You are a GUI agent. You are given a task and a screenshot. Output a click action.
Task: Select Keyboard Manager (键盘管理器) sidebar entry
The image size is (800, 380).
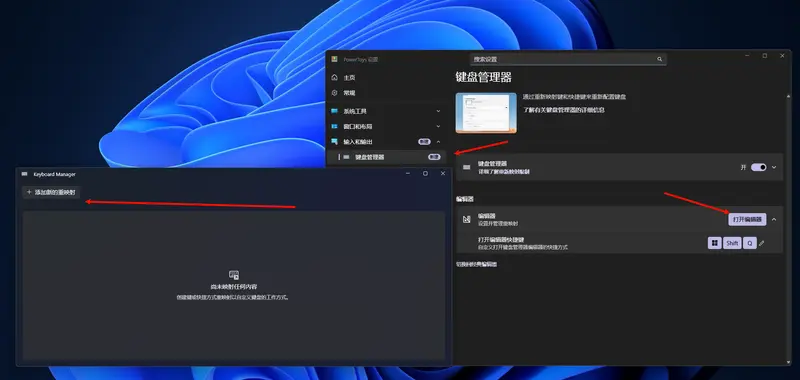click(x=386, y=157)
